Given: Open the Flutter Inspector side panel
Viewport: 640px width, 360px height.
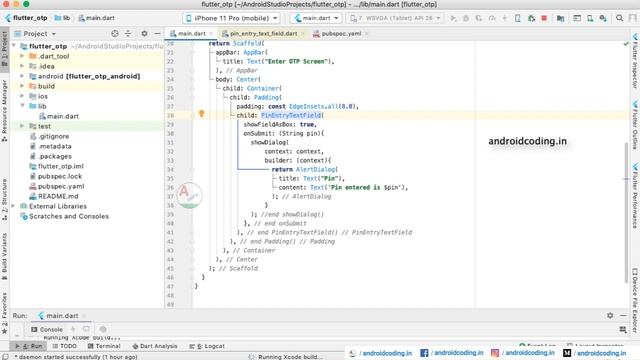Looking at the screenshot, I should tap(635, 60).
